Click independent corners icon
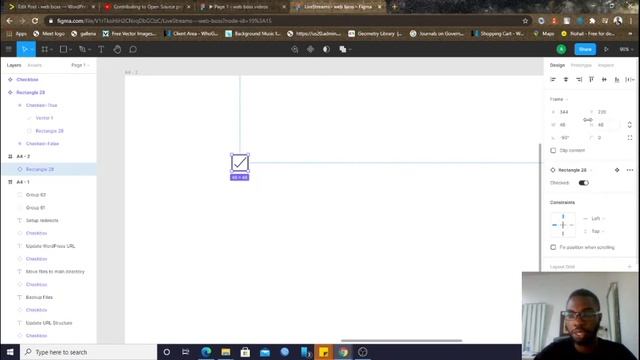Screen dimensions: 640x360 click(630, 138)
